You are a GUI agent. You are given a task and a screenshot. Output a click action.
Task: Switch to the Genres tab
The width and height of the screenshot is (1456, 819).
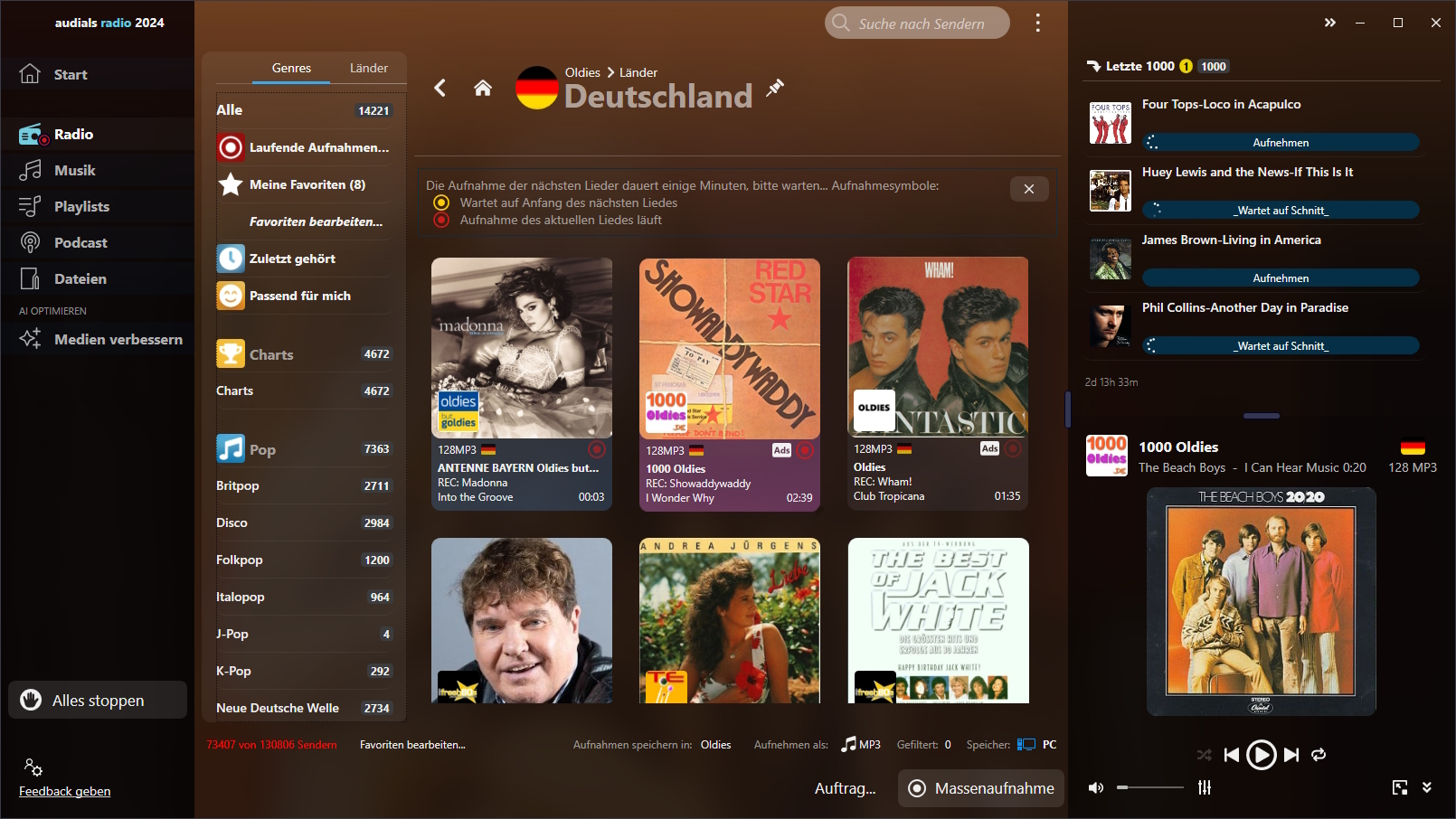click(291, 68)
